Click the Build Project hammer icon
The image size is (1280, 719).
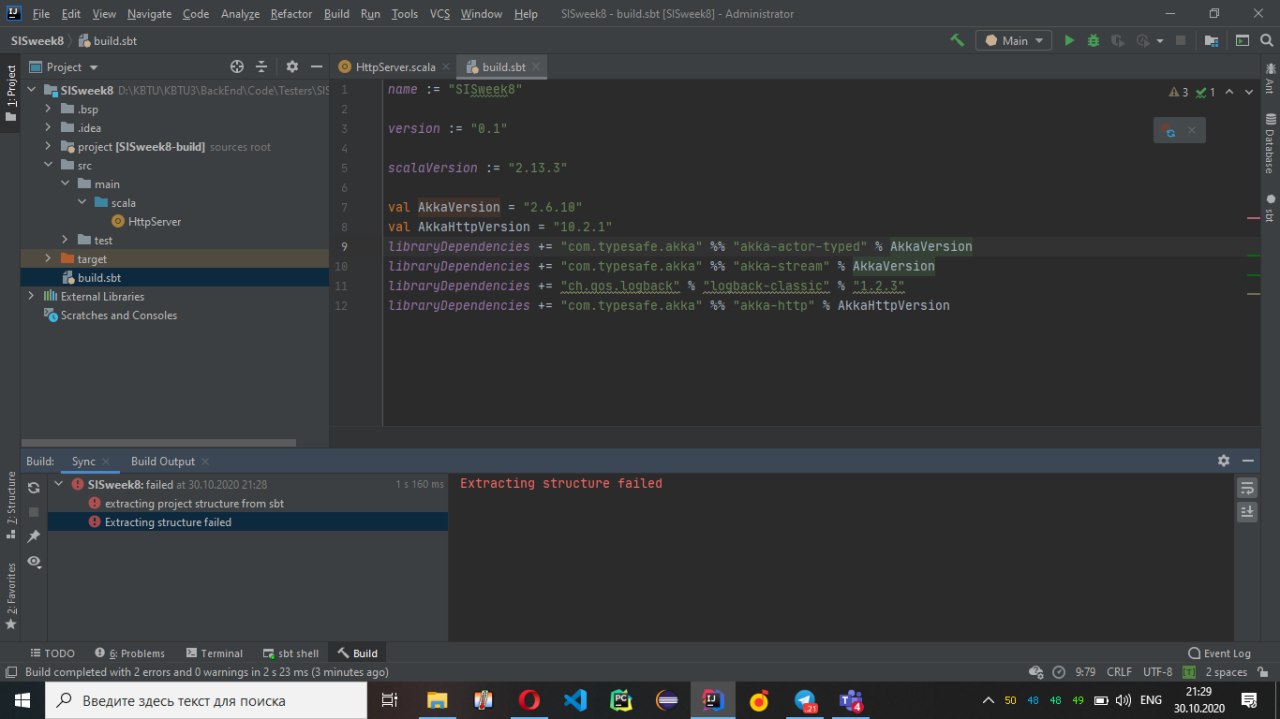pyautogui.click(x=957, y=41)
